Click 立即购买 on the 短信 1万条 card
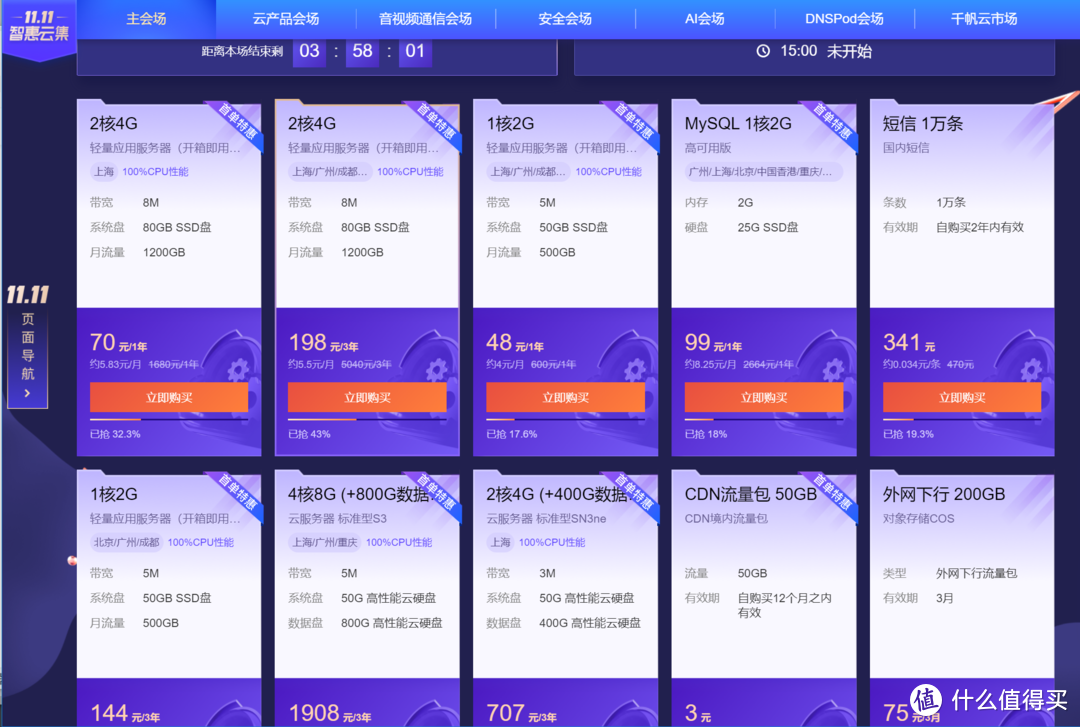 (x=961, y=398)
